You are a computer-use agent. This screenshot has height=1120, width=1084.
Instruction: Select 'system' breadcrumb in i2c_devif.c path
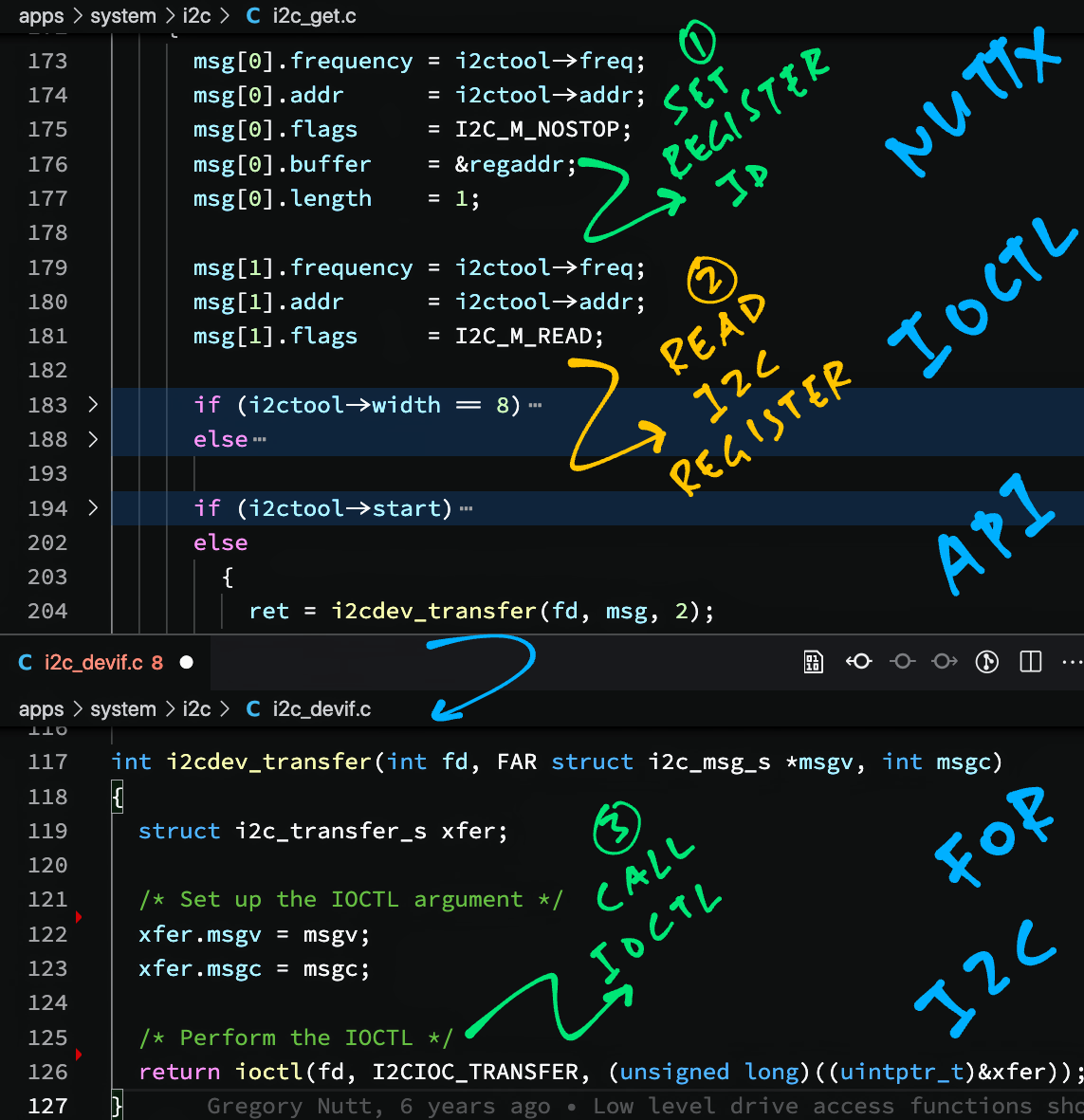point(123,708)
